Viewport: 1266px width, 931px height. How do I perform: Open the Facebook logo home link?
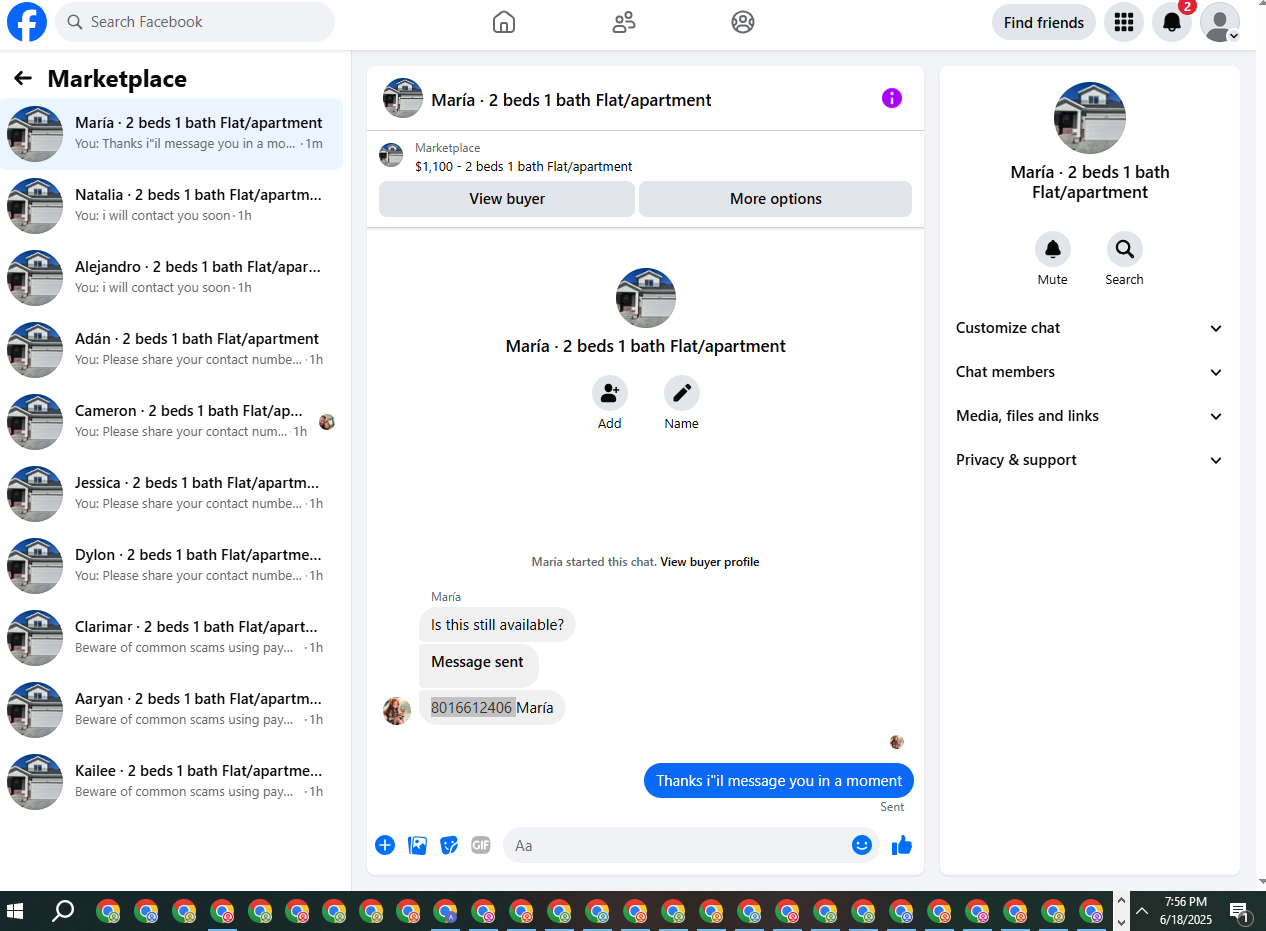pos(27,22)
